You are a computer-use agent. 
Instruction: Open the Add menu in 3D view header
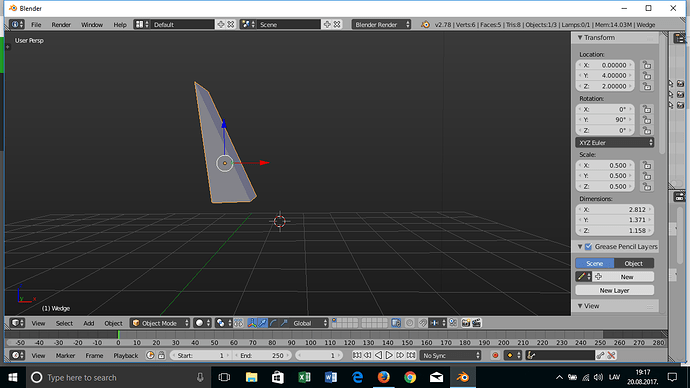[89, 323]
